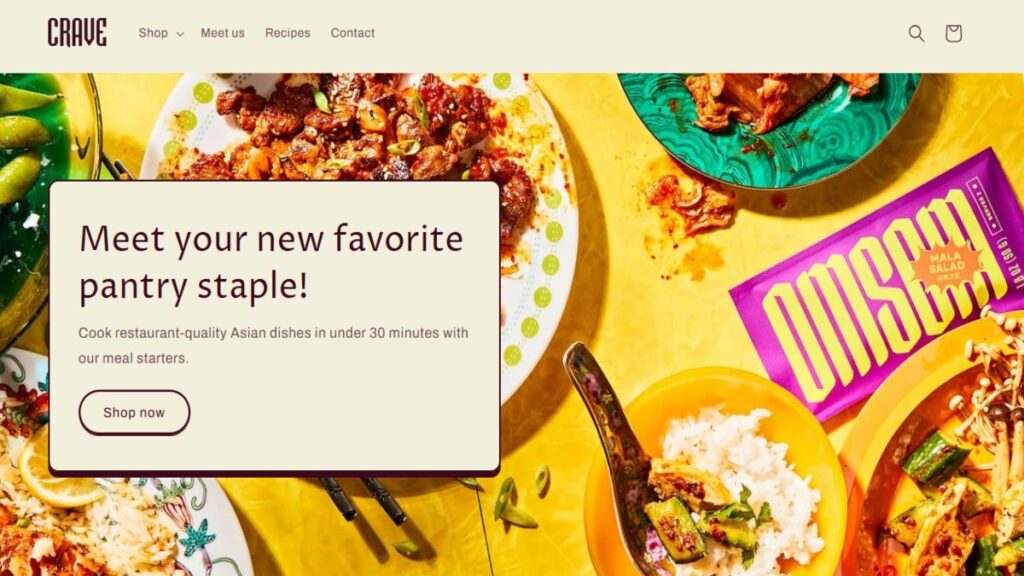This screenshot has width=1024, height=576.
Task: Click the Shop now button
Action: tap(134, 412)
